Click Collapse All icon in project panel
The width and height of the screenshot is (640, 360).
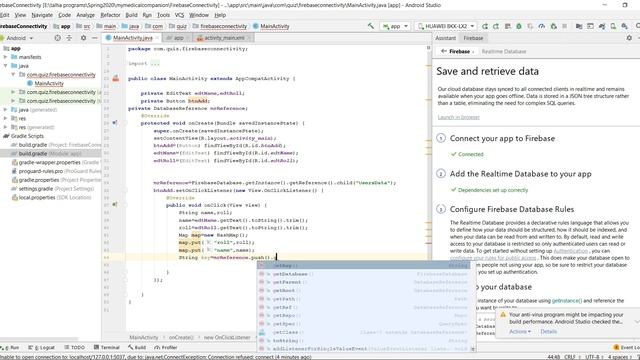click(69, 38)
